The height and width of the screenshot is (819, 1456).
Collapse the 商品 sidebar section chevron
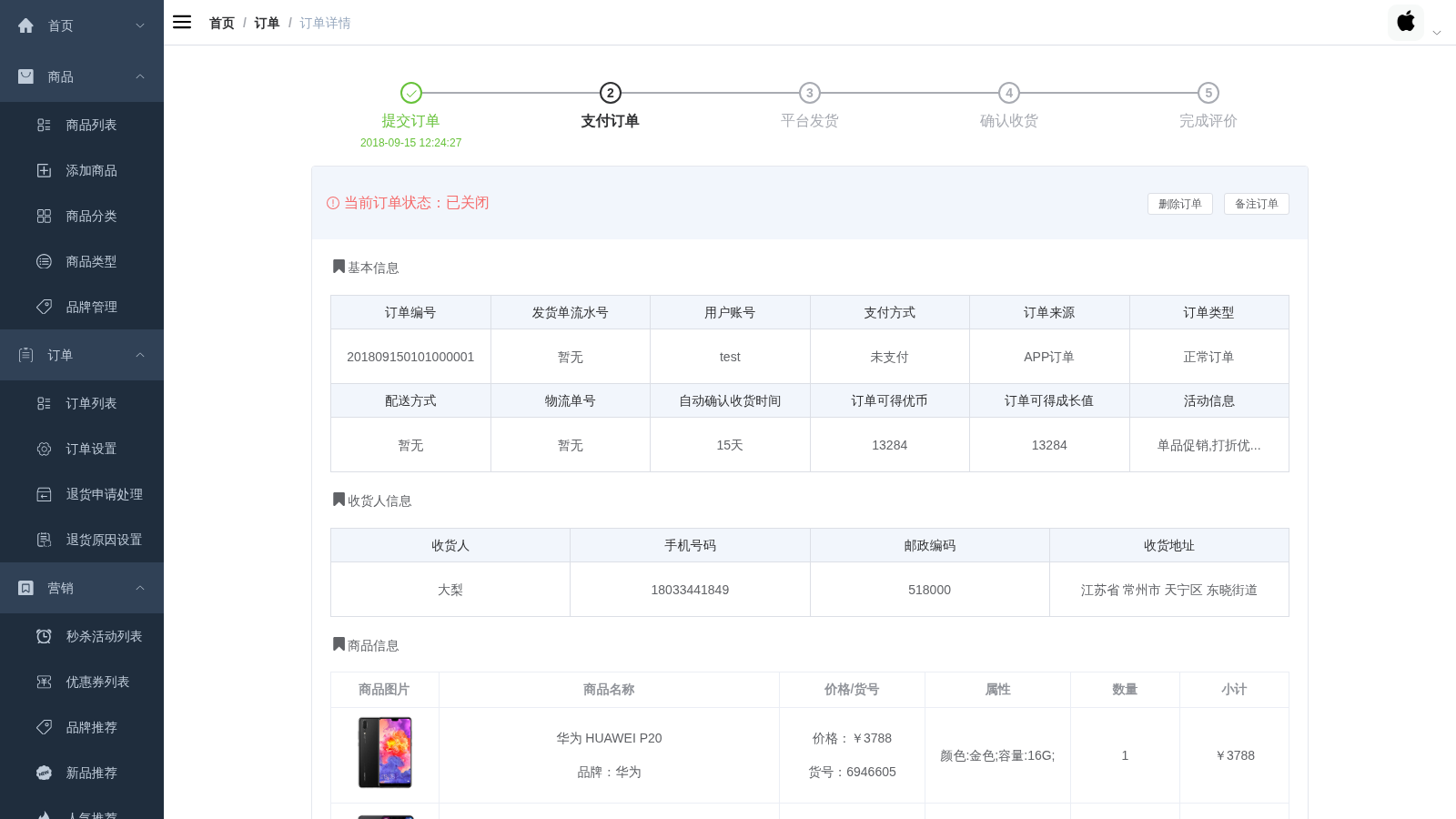pyautogui.click(x=140, y=76)
